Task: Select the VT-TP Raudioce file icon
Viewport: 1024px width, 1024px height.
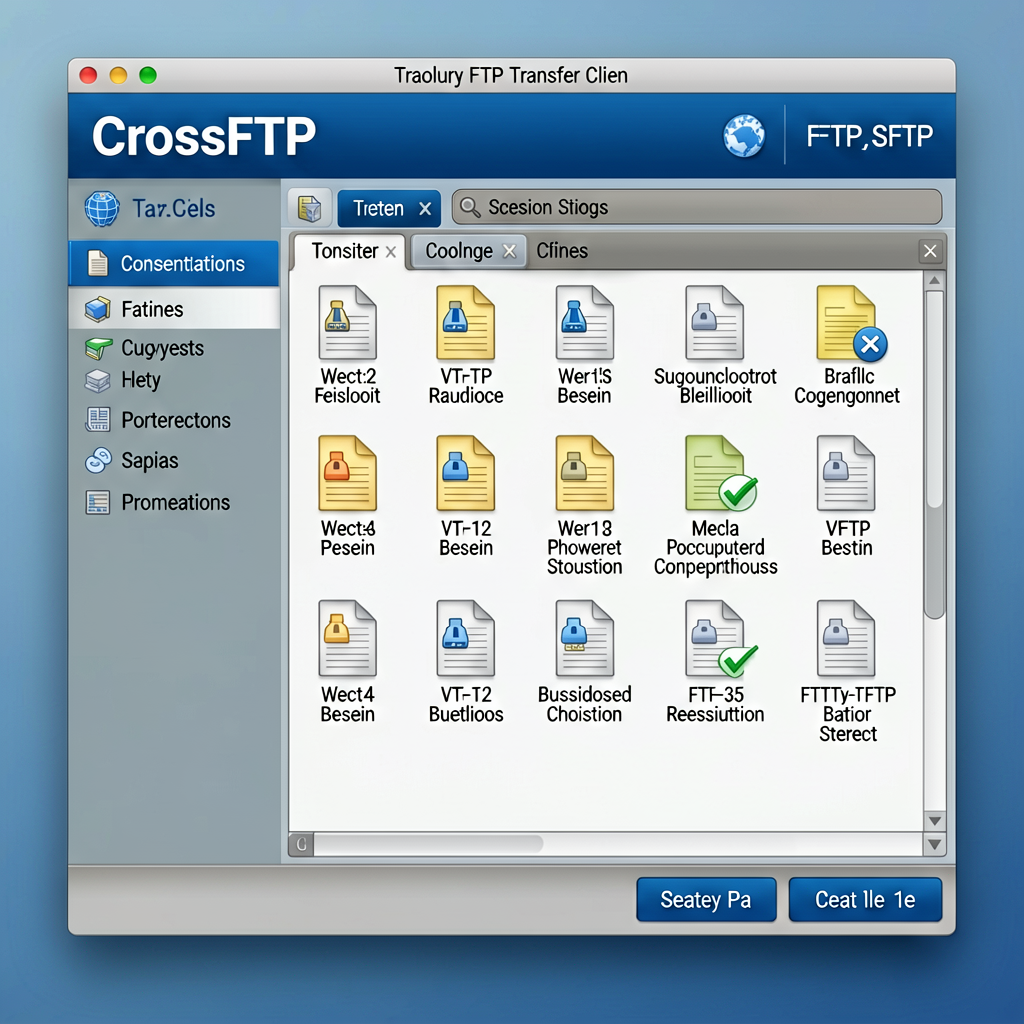Action: click(466, 323)
